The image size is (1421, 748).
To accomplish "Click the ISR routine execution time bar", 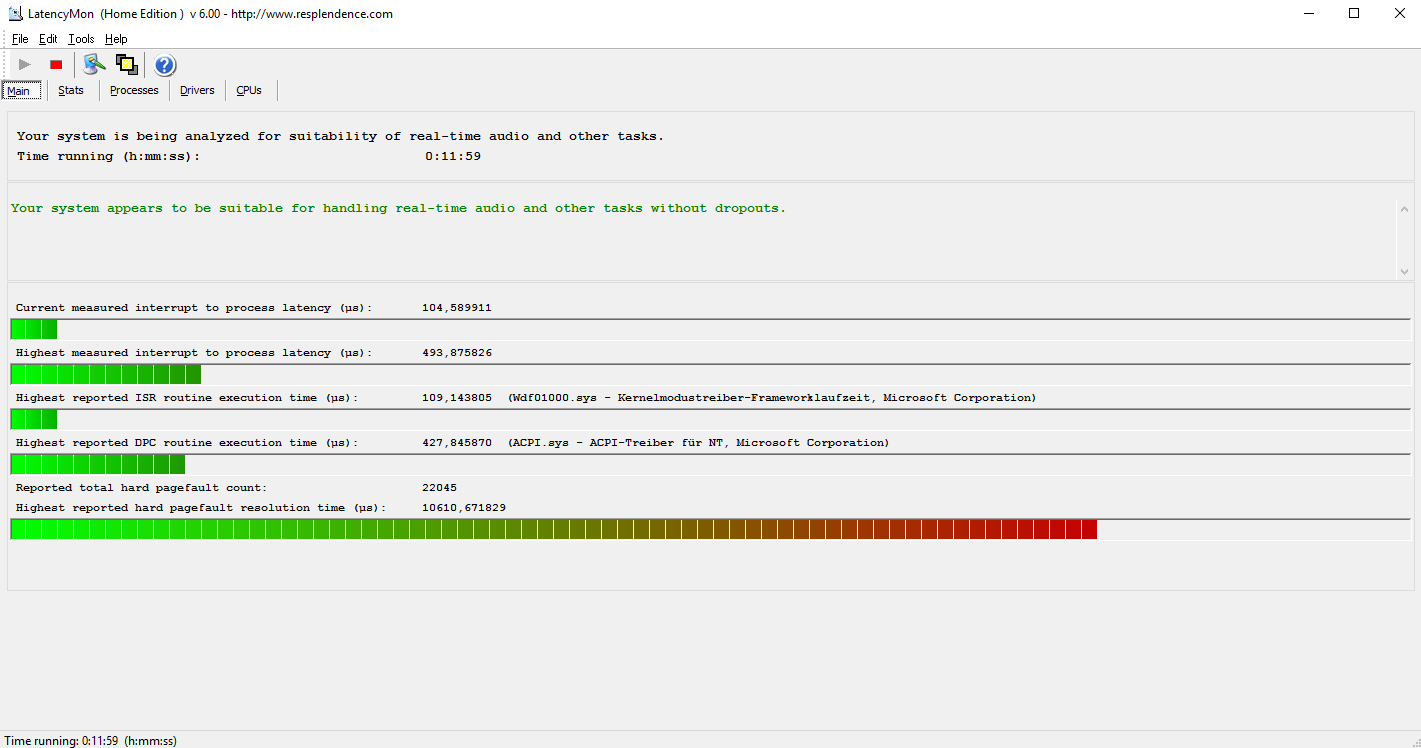I will [x=710, y=419].
